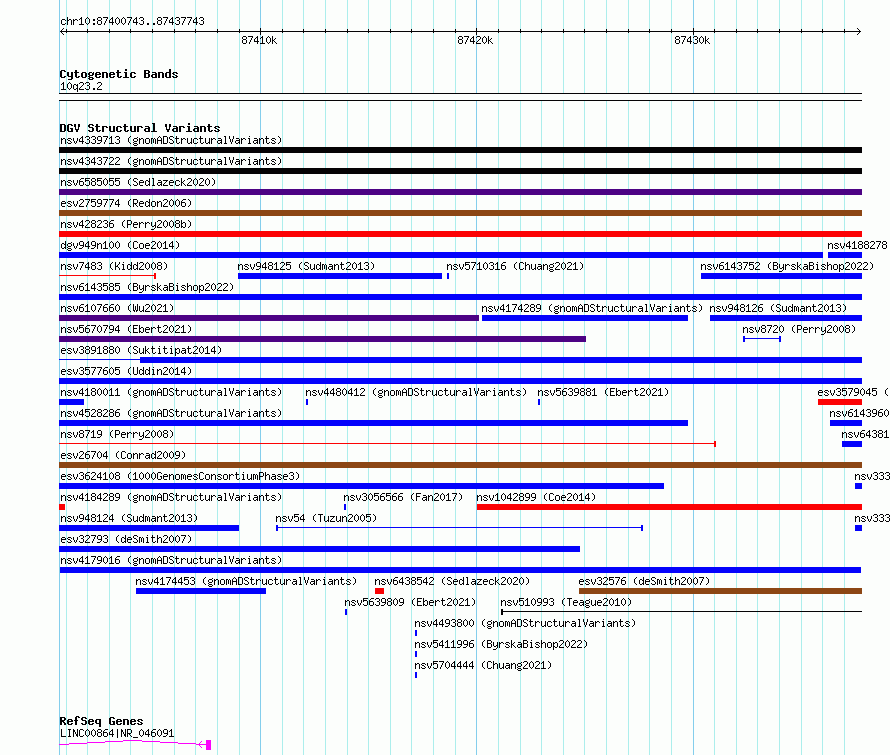Select nsv948125 (Sudmant2013) blue bar

point(340,276)
